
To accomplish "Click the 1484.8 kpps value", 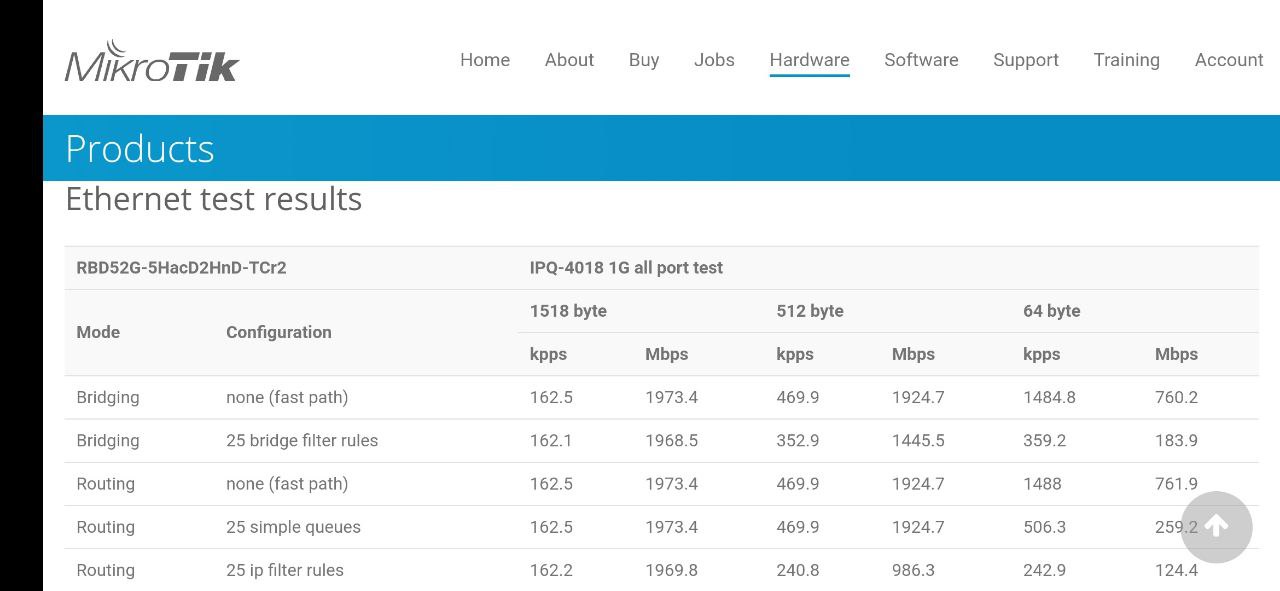I will 1049,397.
